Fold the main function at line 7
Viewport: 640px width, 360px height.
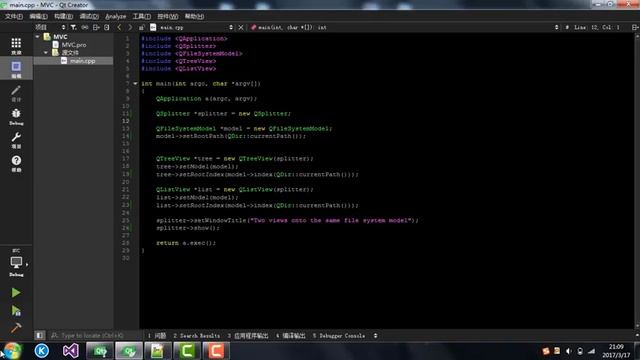click(135, 84)
